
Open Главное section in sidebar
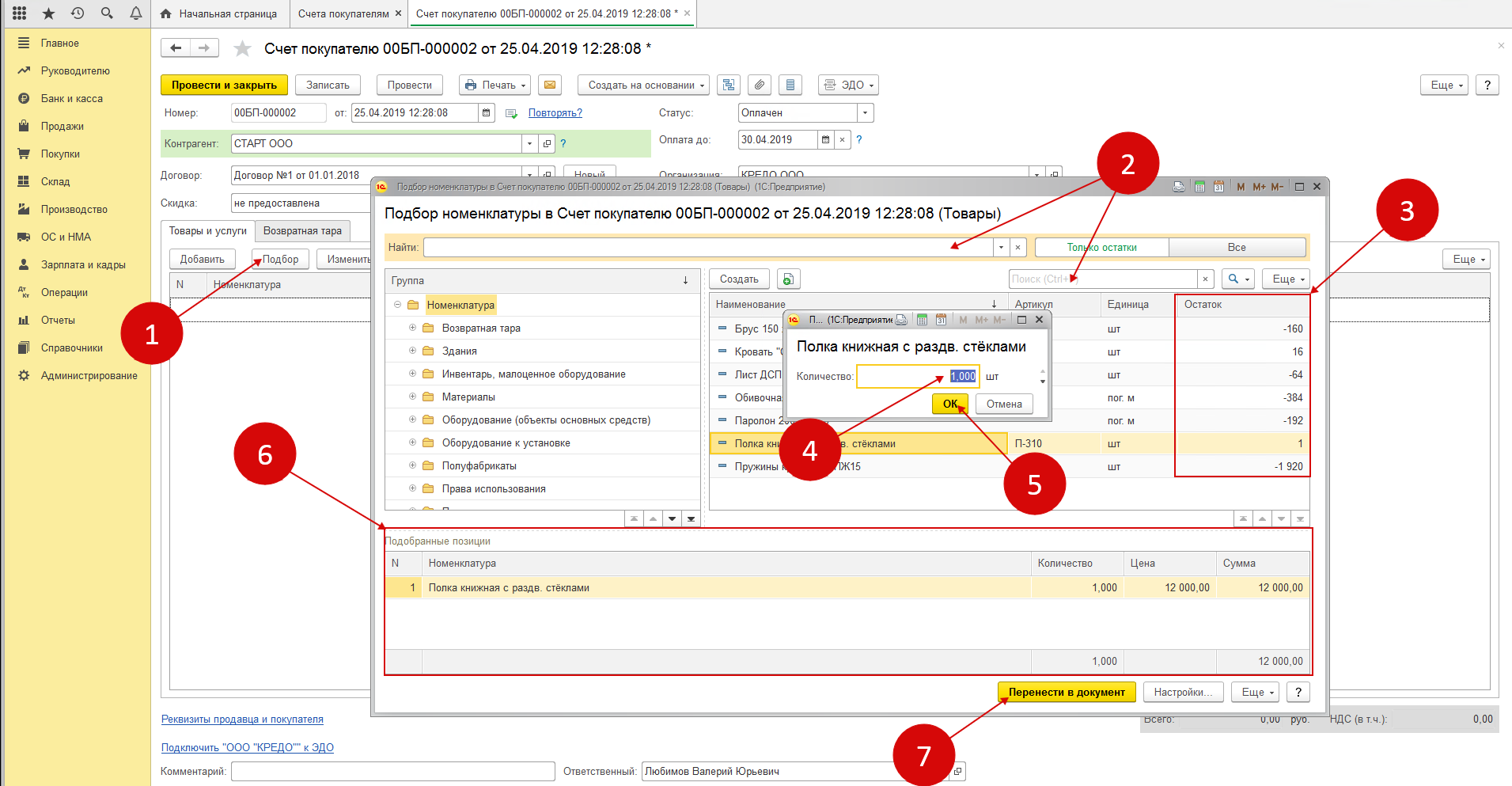point(60,44)
